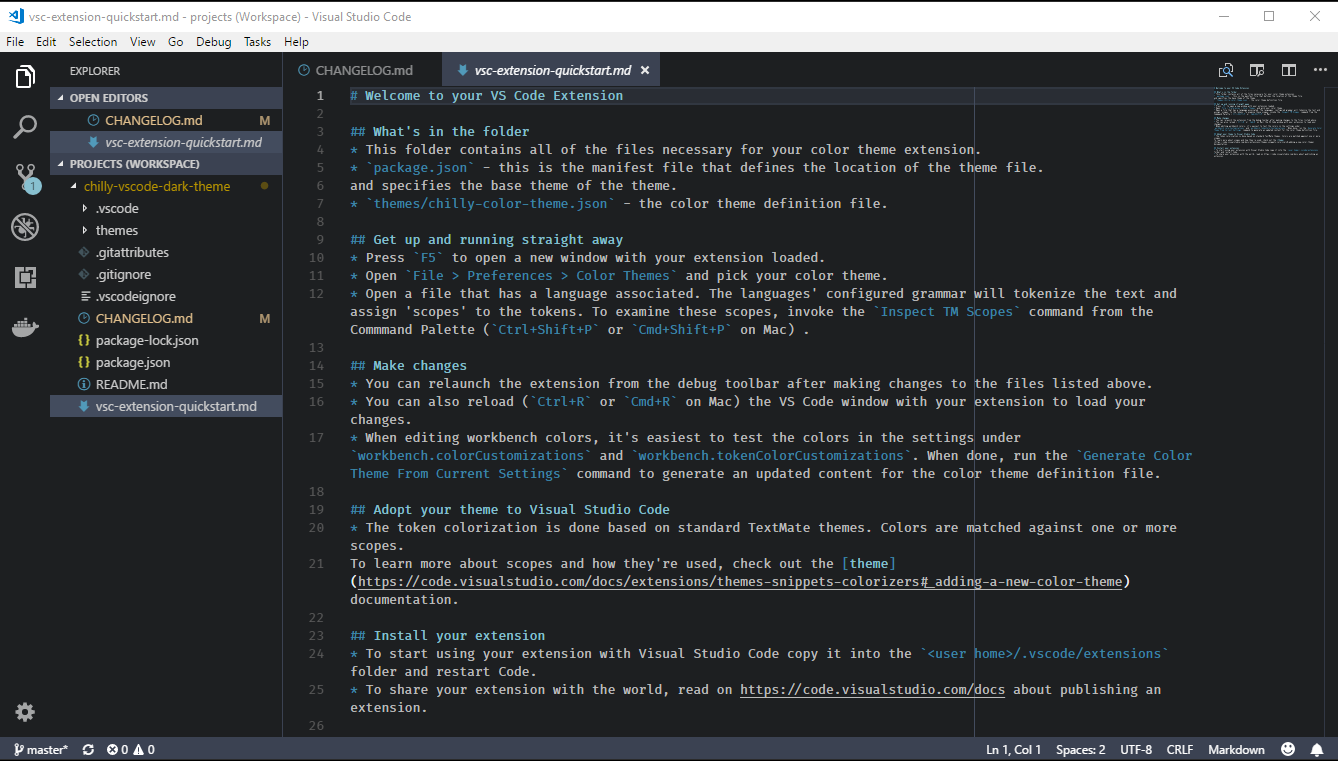Open the Manage gear at the bottom
Viewport: 1338px width, 761px height.
(24, 712)
